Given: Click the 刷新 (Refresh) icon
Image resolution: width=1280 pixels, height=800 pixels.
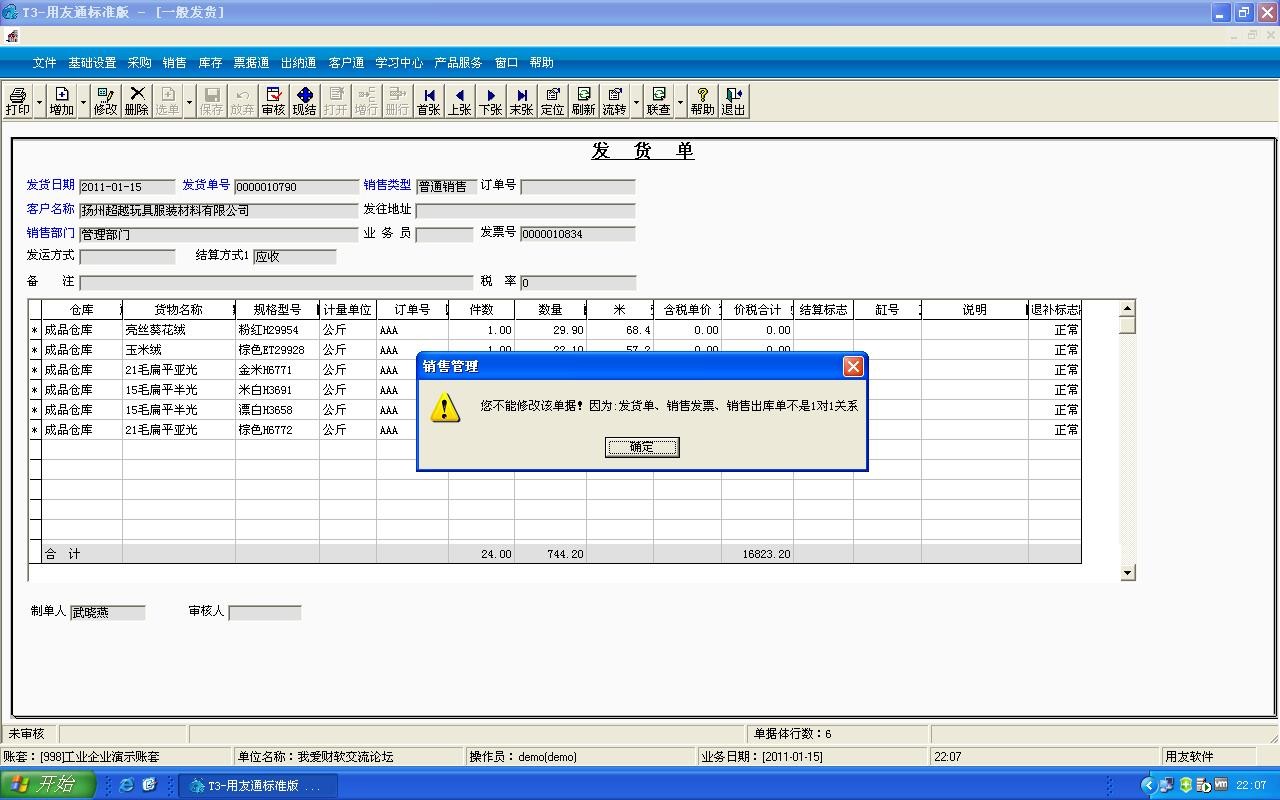Looking at the screenshot, I should click(583, 100).
